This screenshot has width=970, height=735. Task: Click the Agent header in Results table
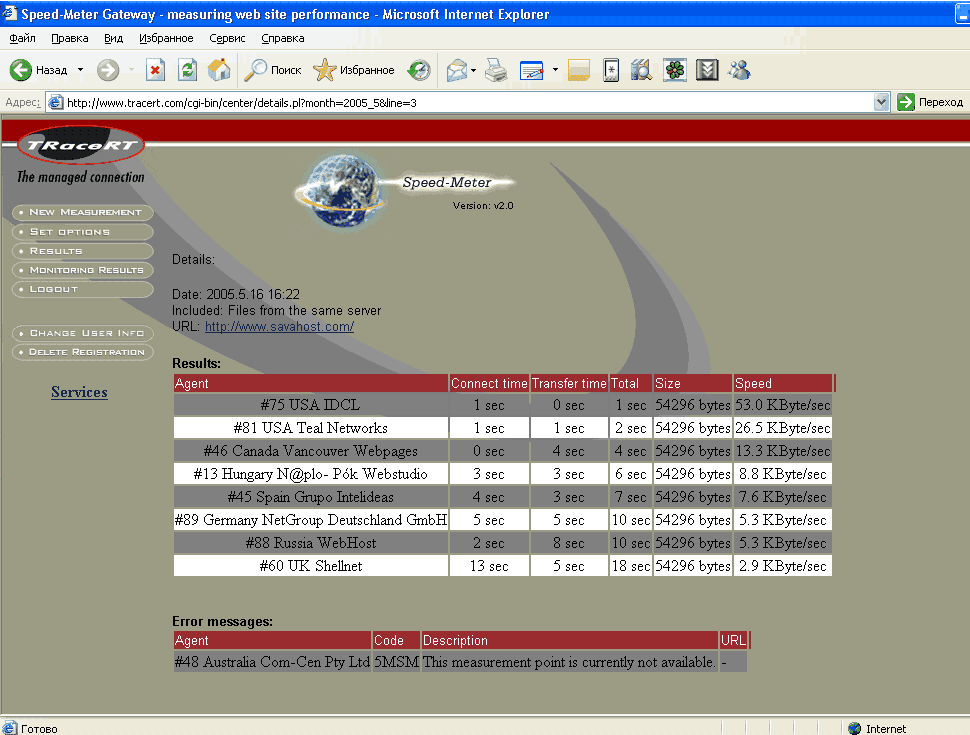click(x=311, y=383)
